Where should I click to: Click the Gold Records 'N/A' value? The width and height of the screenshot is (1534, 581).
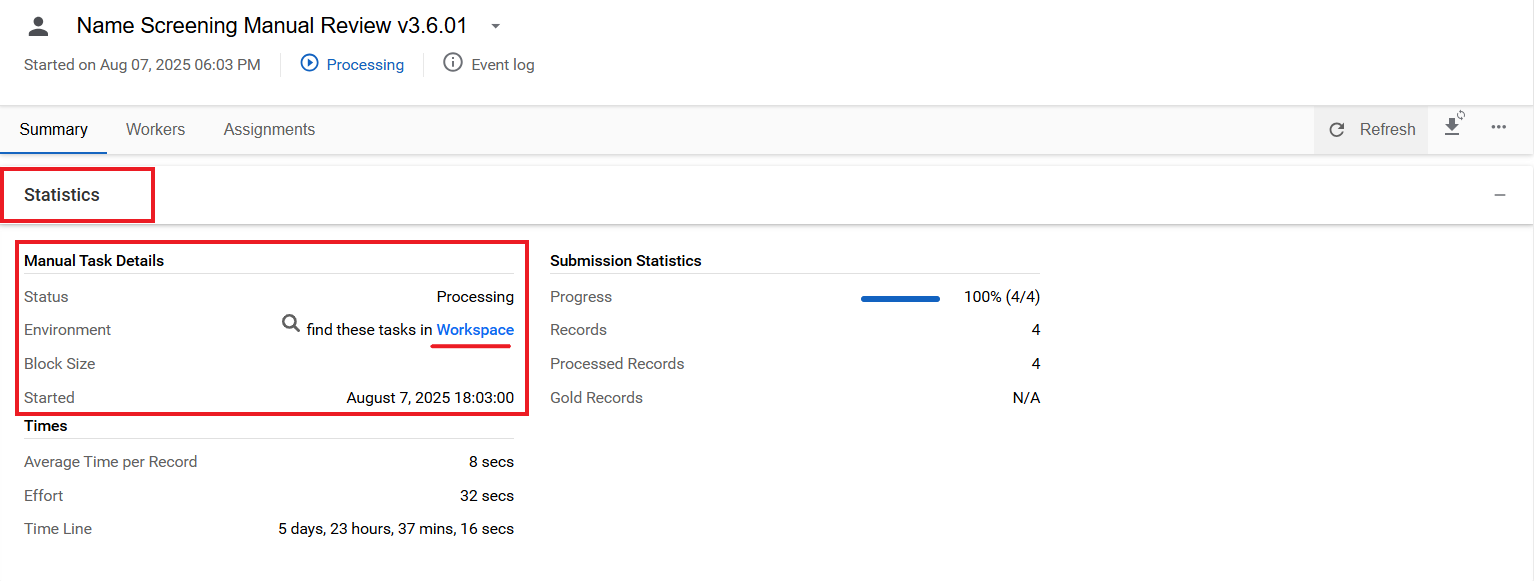1026,398
